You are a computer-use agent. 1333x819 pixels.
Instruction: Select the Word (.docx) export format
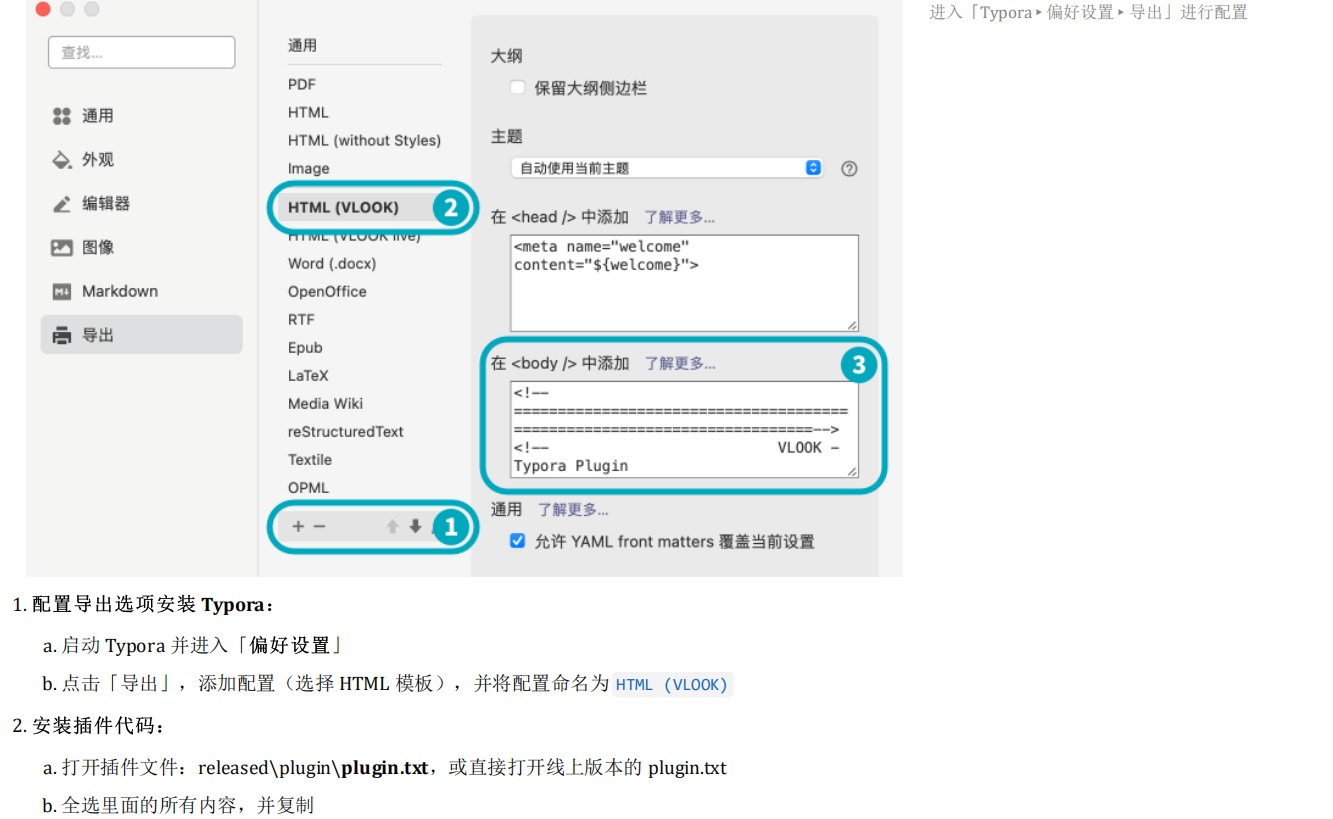332,263
